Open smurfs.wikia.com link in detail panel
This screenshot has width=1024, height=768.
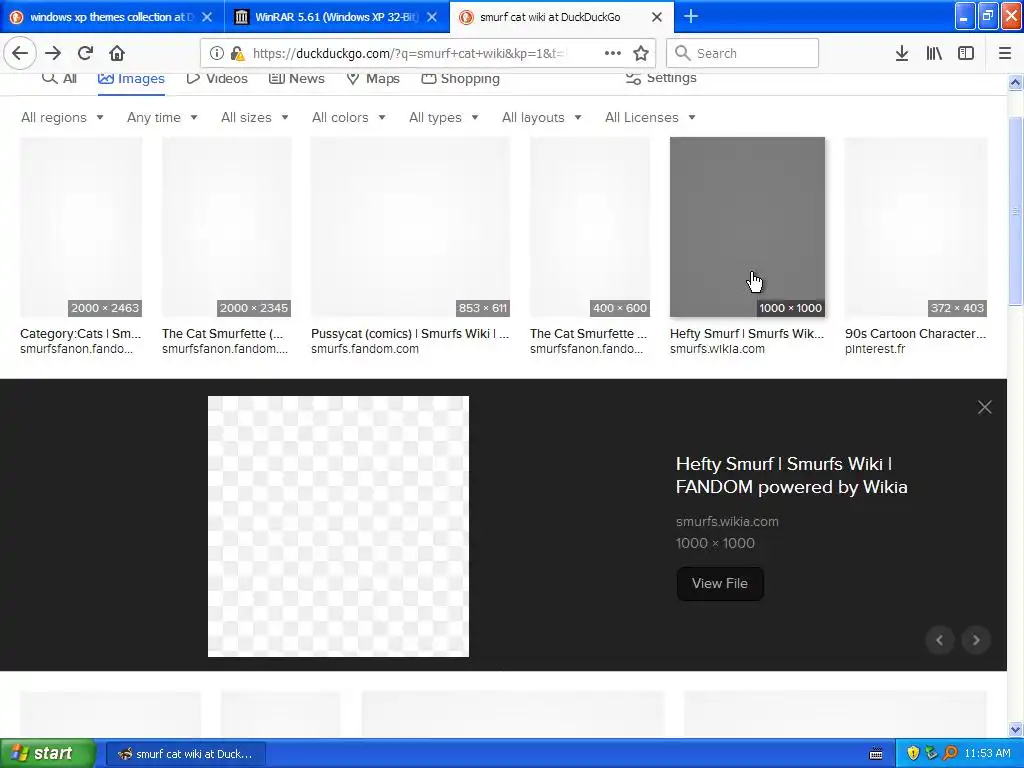point(727,521)
